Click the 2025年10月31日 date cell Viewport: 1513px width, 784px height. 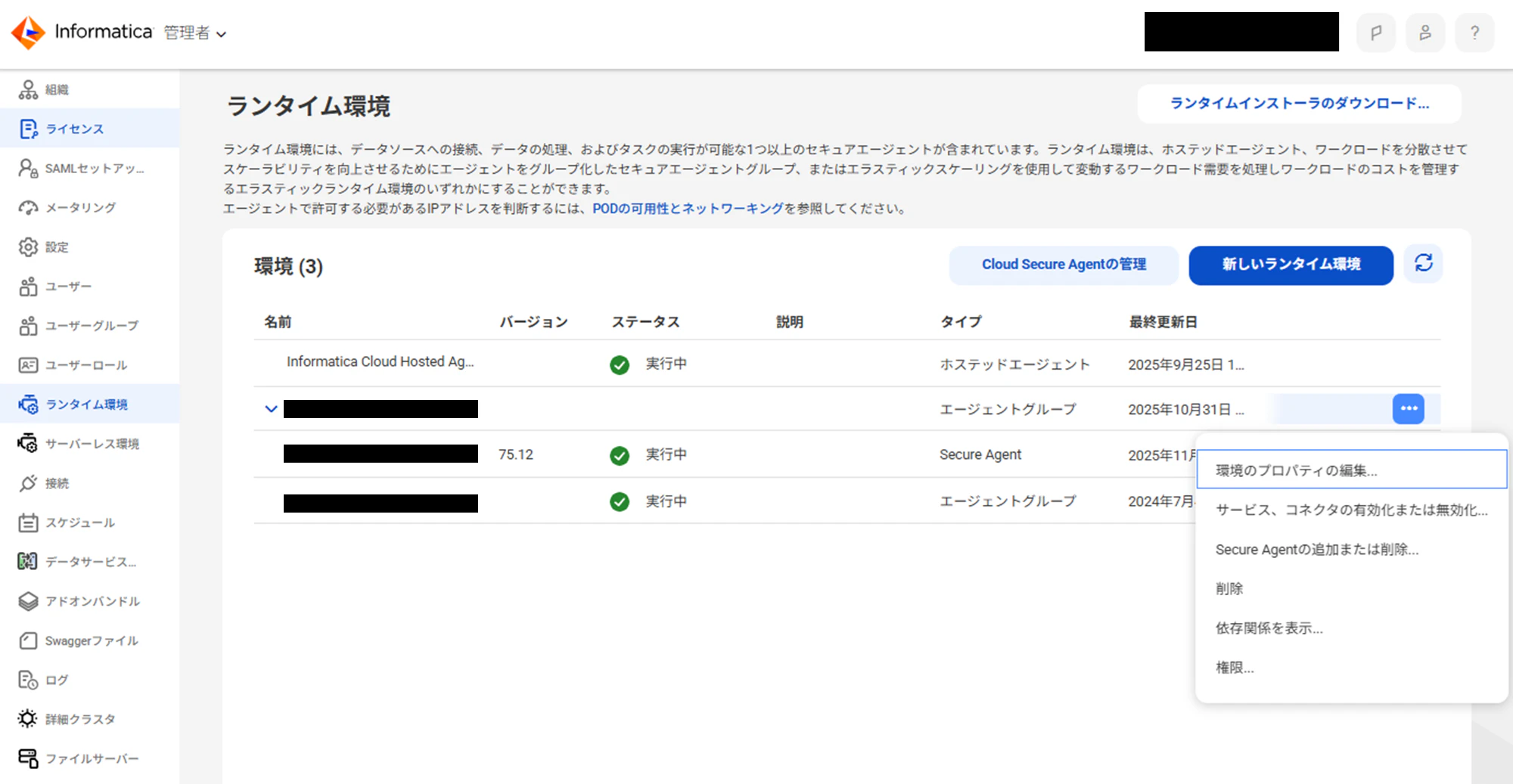pos(1185,410)
